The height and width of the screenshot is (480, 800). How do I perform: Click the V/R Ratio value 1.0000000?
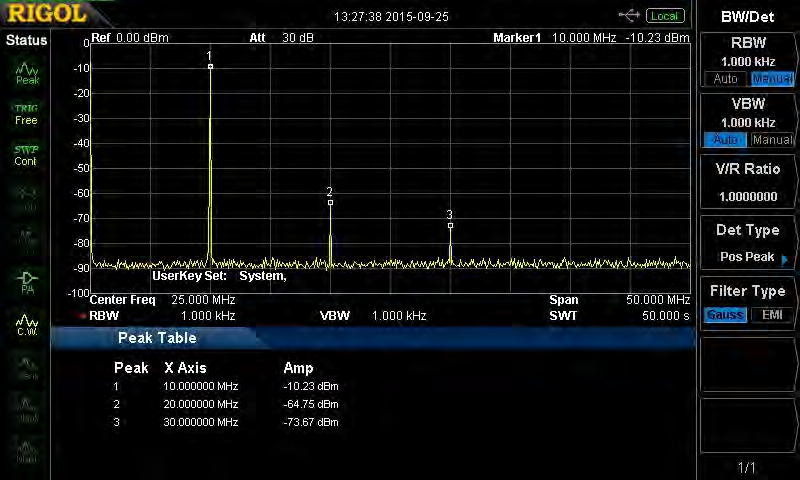click(748, 196)
